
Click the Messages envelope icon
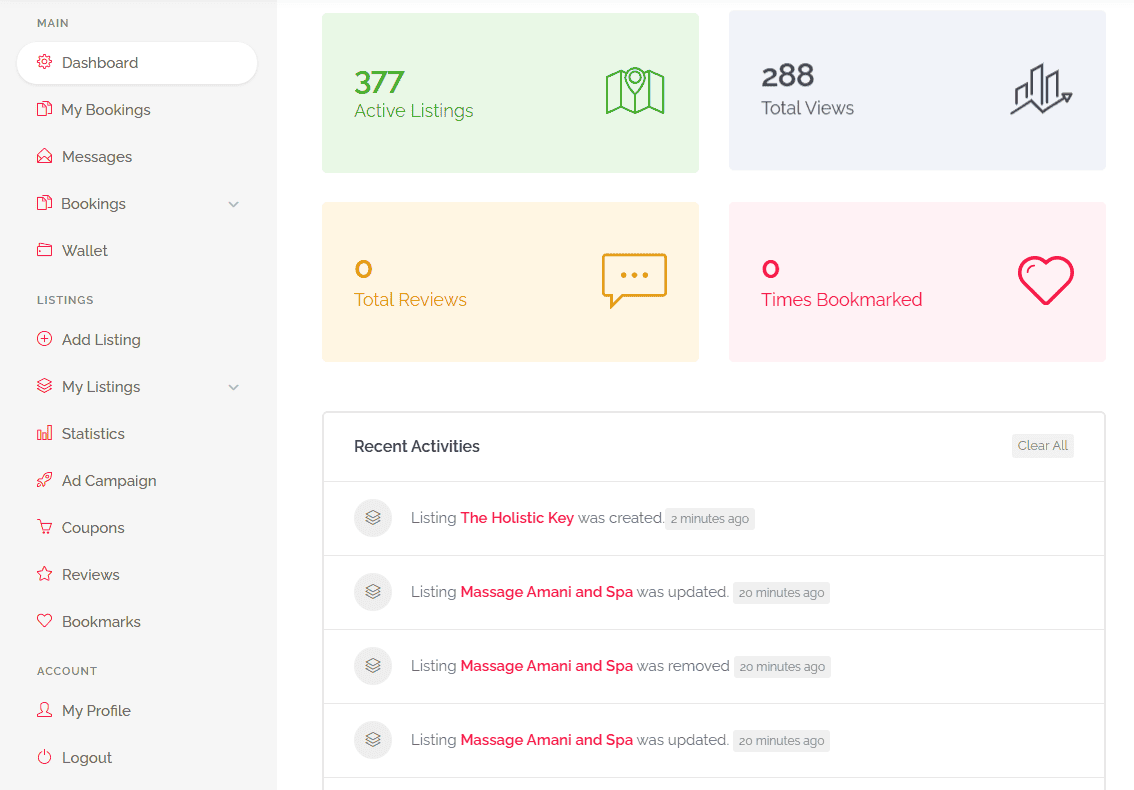(x=44, y=156)
